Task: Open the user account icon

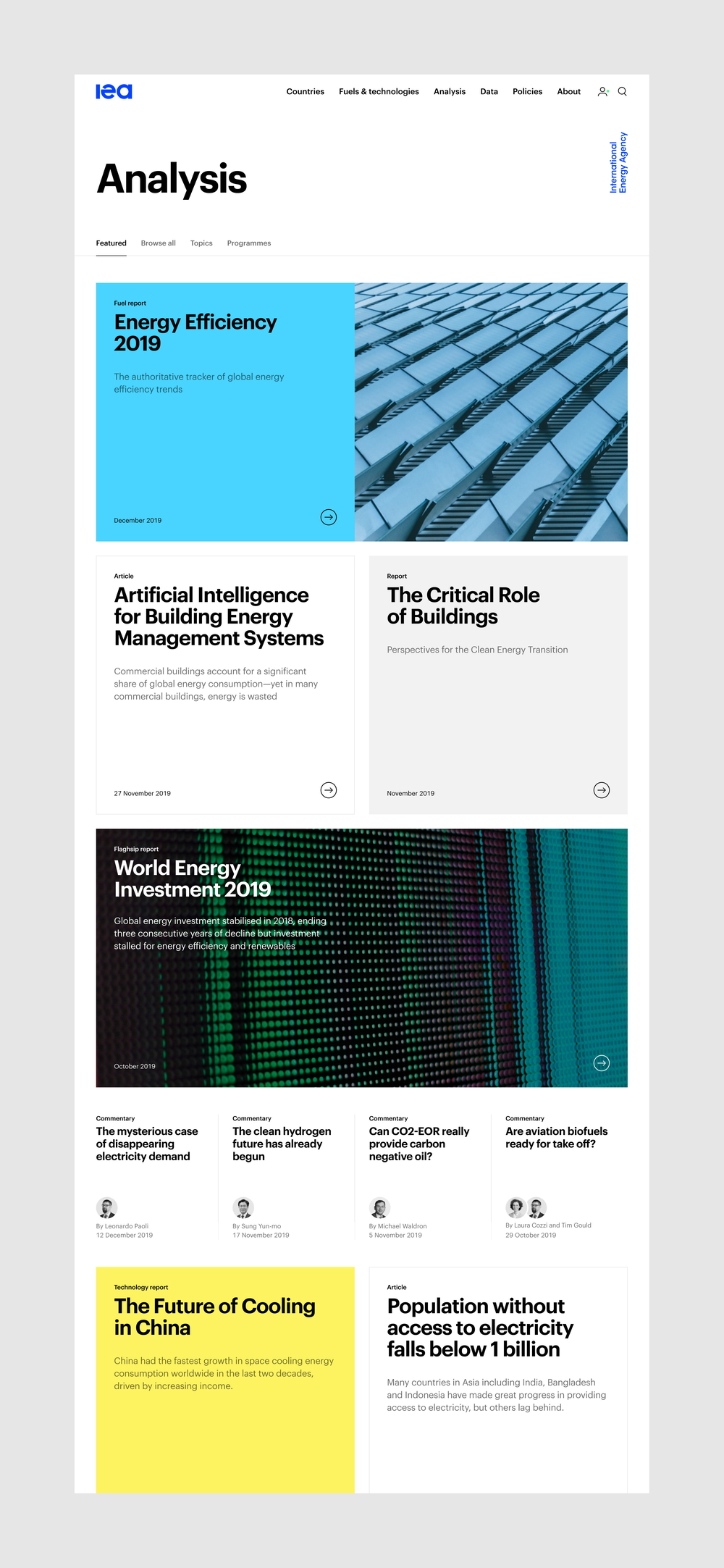Action: [x=602, y=91]
